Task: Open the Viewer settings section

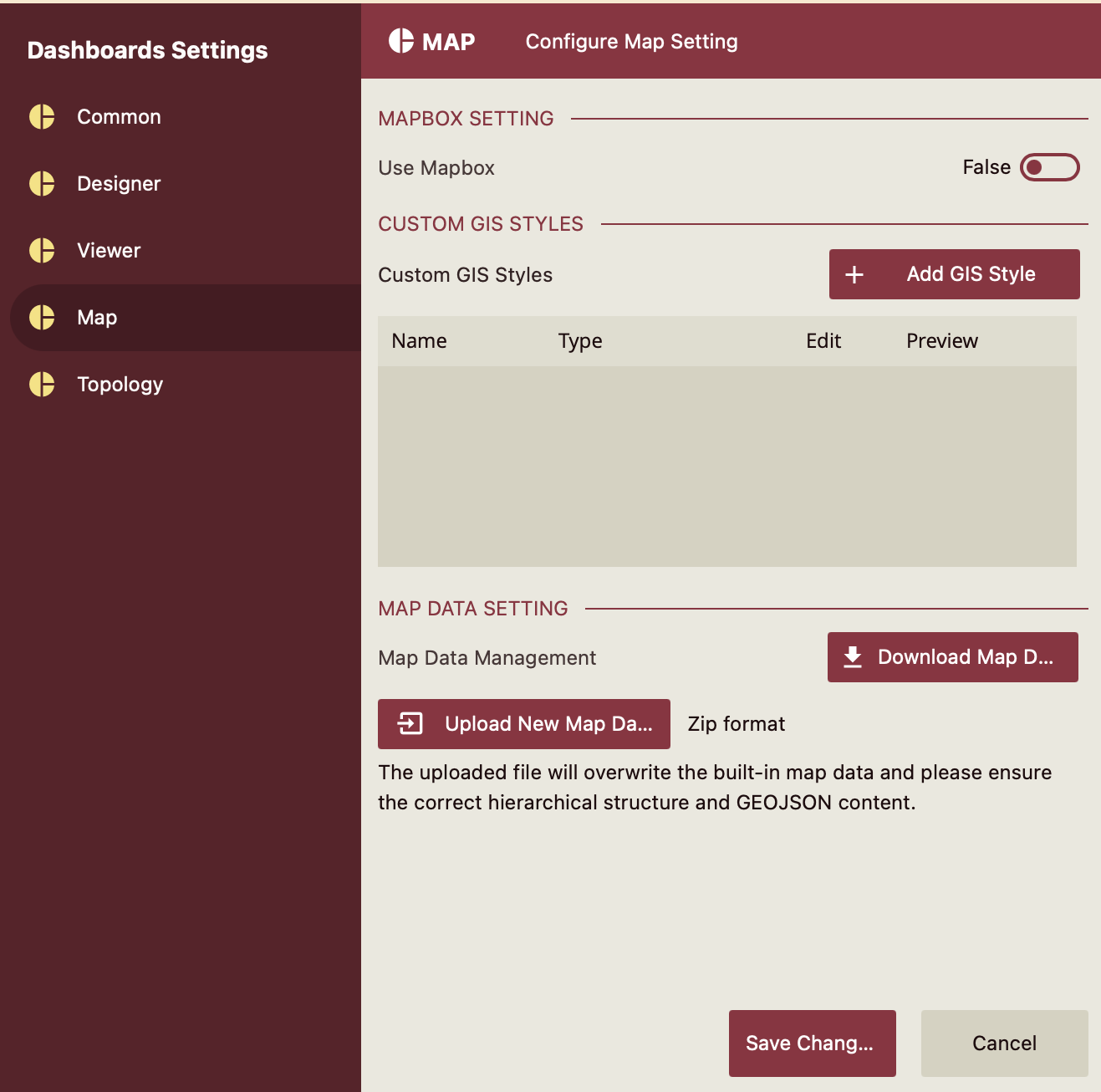Action: point(109,251)
